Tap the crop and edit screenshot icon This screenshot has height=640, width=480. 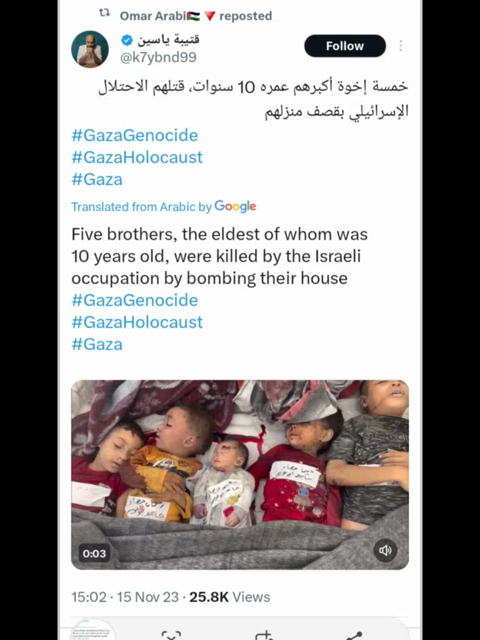coord(264,635)
